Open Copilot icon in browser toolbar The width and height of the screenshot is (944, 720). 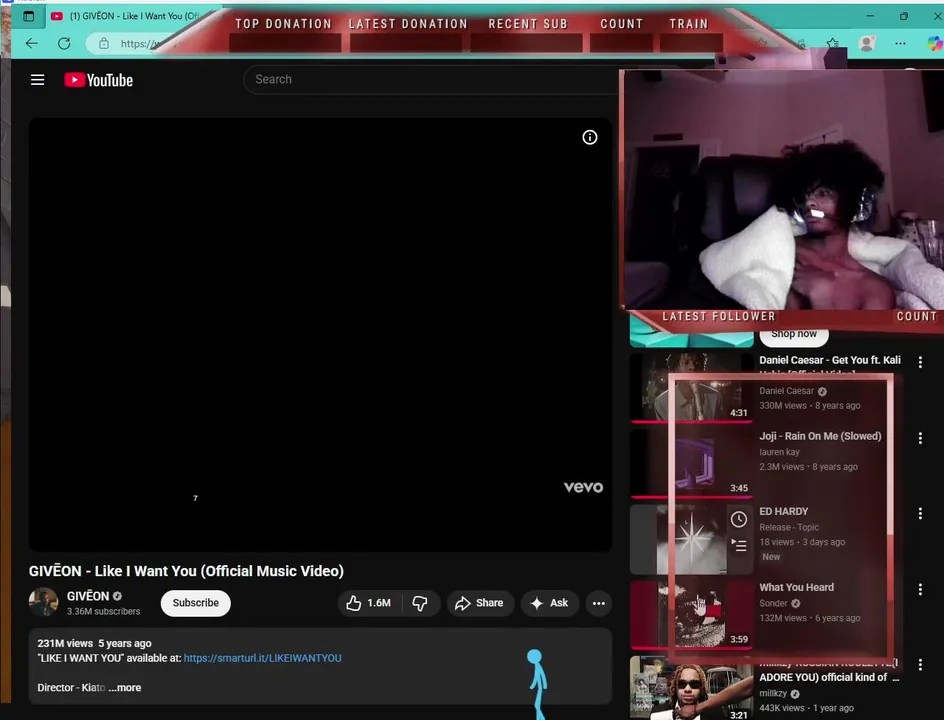(x=934, y=43)
